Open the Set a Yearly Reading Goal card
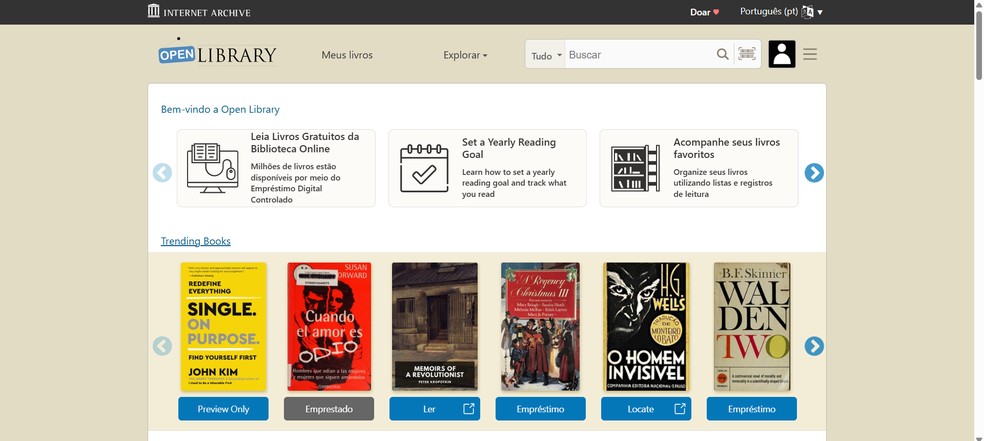This screenshot has height=441, width=984. point(486,168)
